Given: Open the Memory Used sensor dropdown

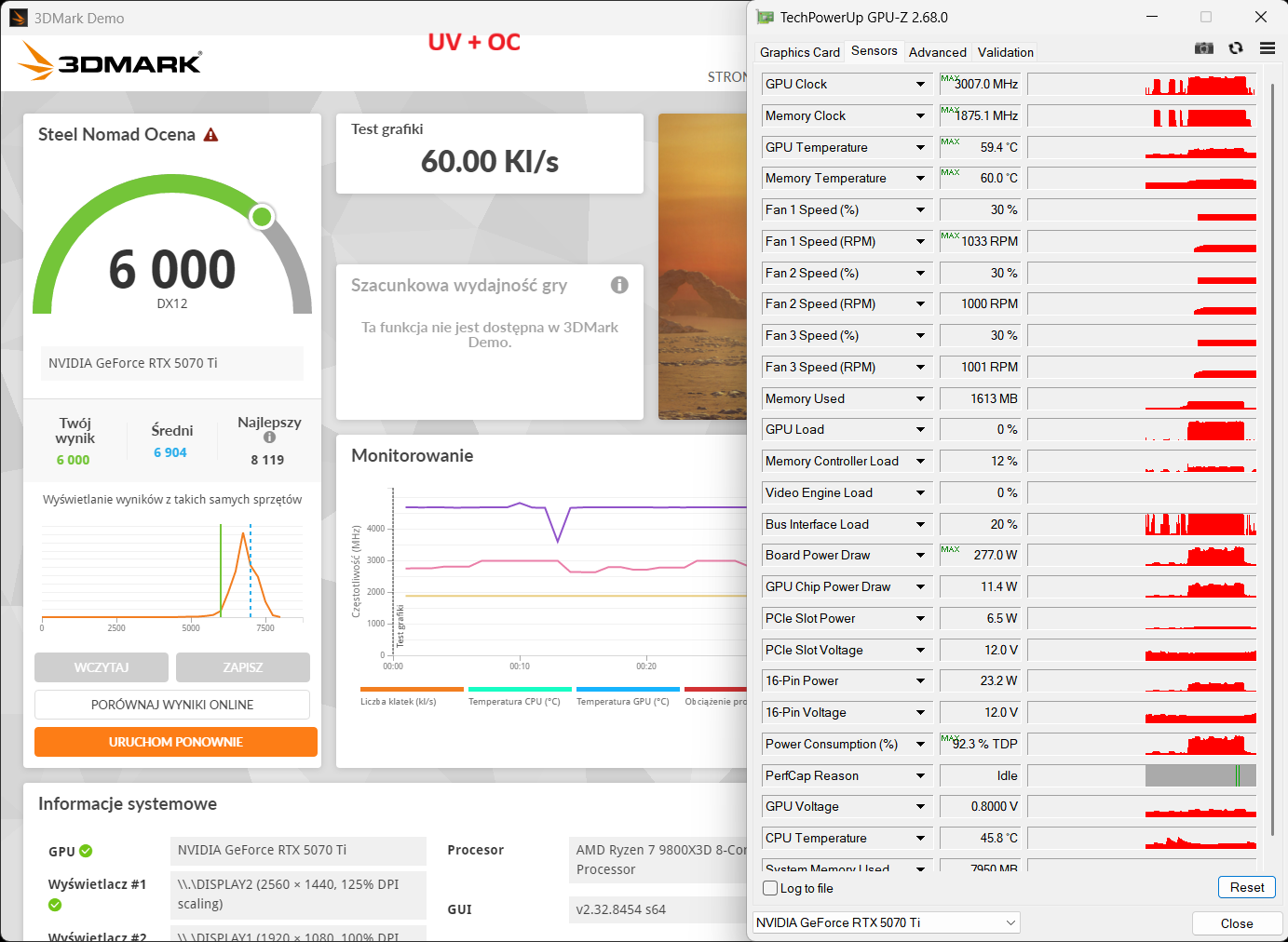Looking at the screenshot, I should (x=920, y=398).
